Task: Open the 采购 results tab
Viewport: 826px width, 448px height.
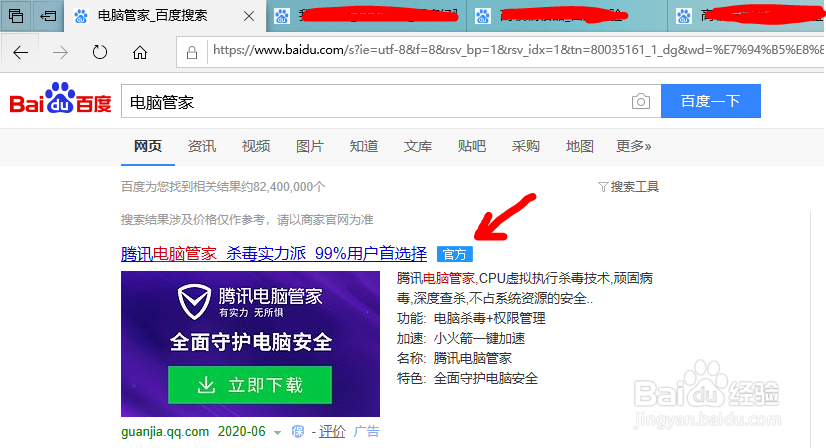Action: [526, 146]
